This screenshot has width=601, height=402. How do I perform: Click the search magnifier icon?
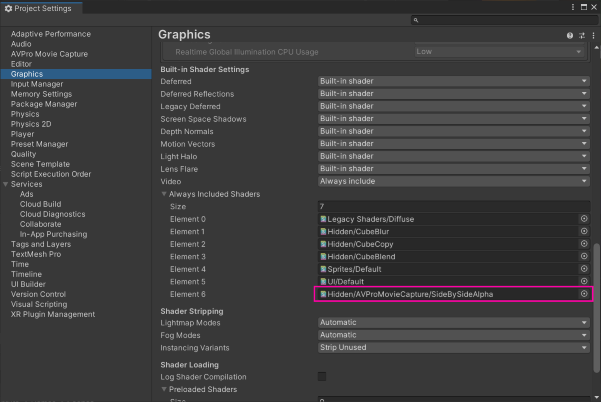[416, 20]
